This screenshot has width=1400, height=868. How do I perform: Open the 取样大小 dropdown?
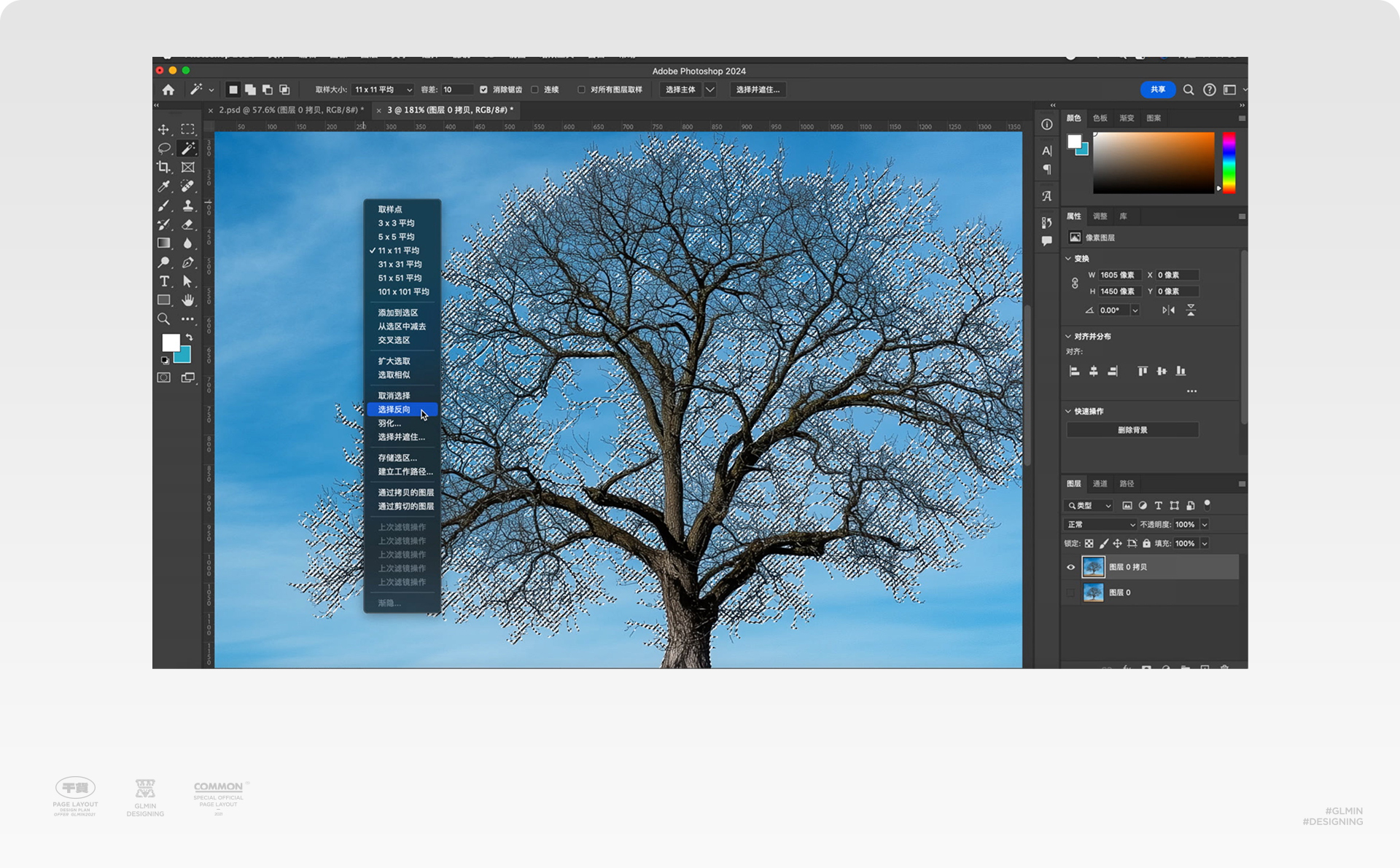[382, 90]
